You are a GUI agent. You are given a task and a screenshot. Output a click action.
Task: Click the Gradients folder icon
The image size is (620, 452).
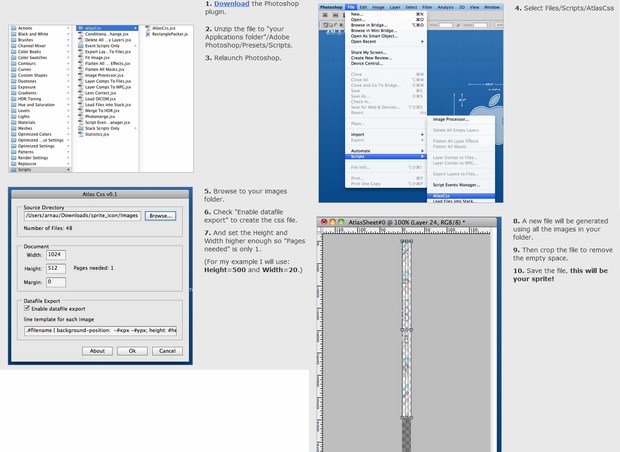(14, 93)
